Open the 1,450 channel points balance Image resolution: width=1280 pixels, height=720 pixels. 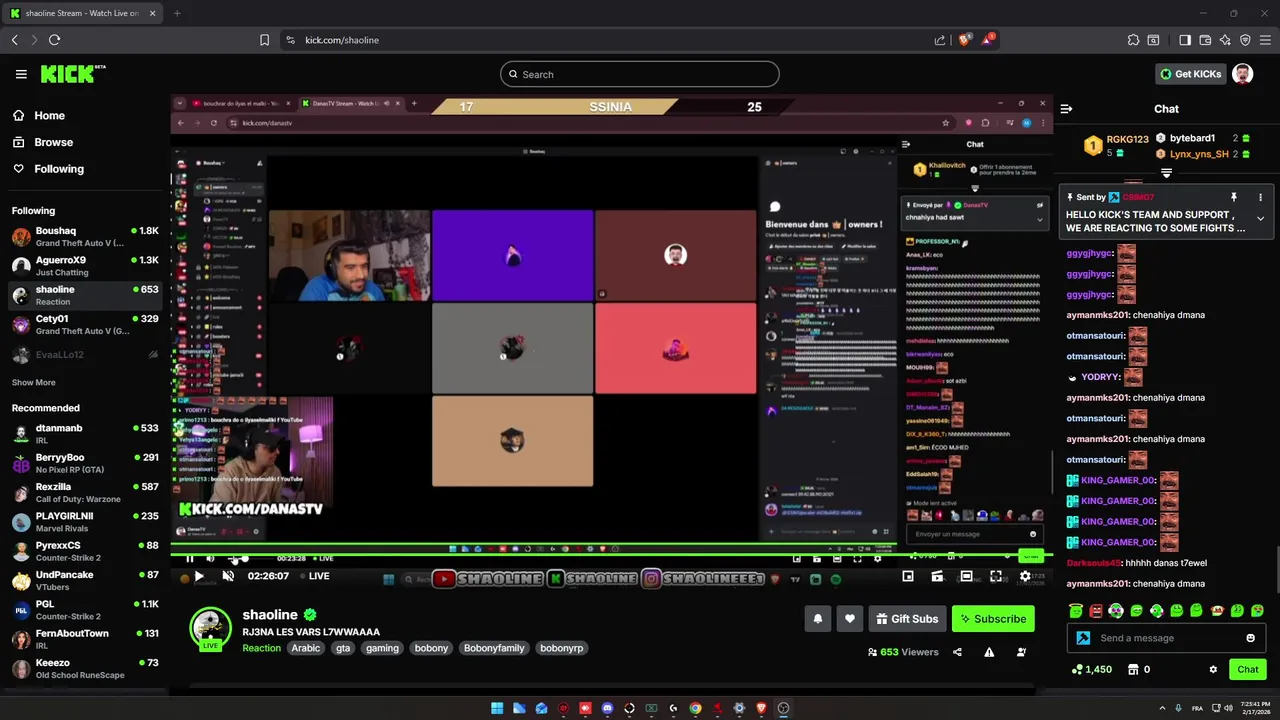click(x=1091, y=670)
